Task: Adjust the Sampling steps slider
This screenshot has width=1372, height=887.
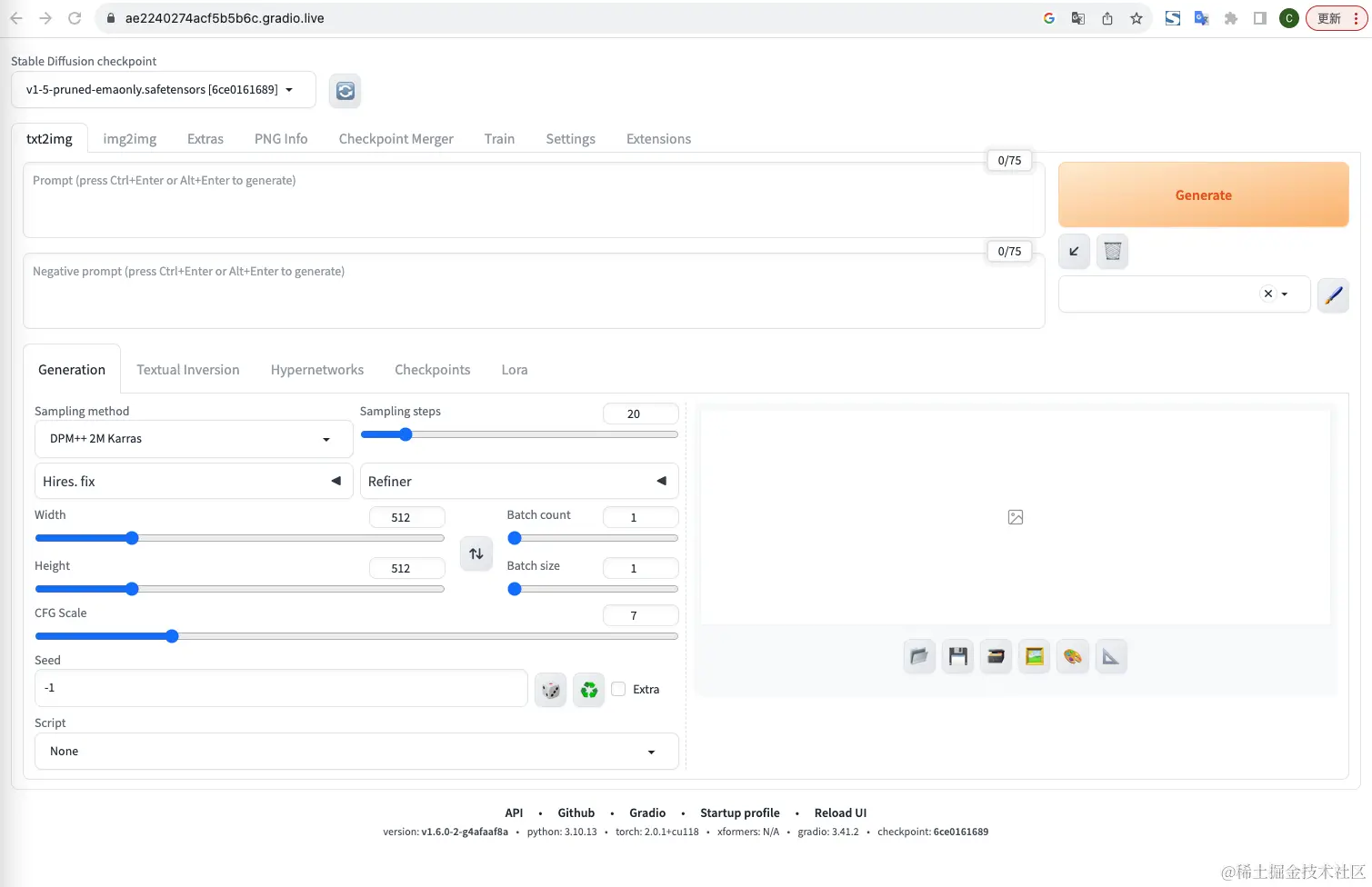Action: [x=519, y=434]
